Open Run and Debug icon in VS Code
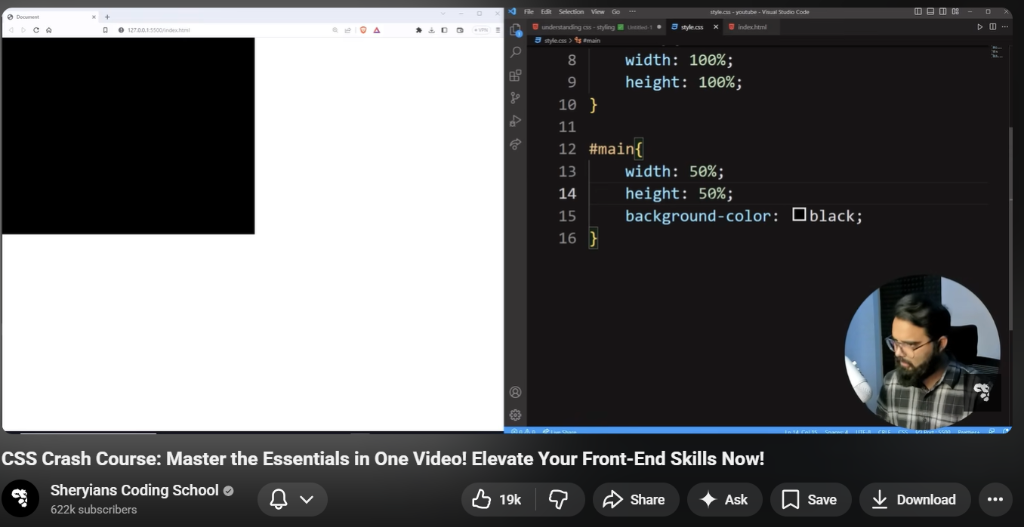Screen dimensions: 1024x527 [516, 121]
